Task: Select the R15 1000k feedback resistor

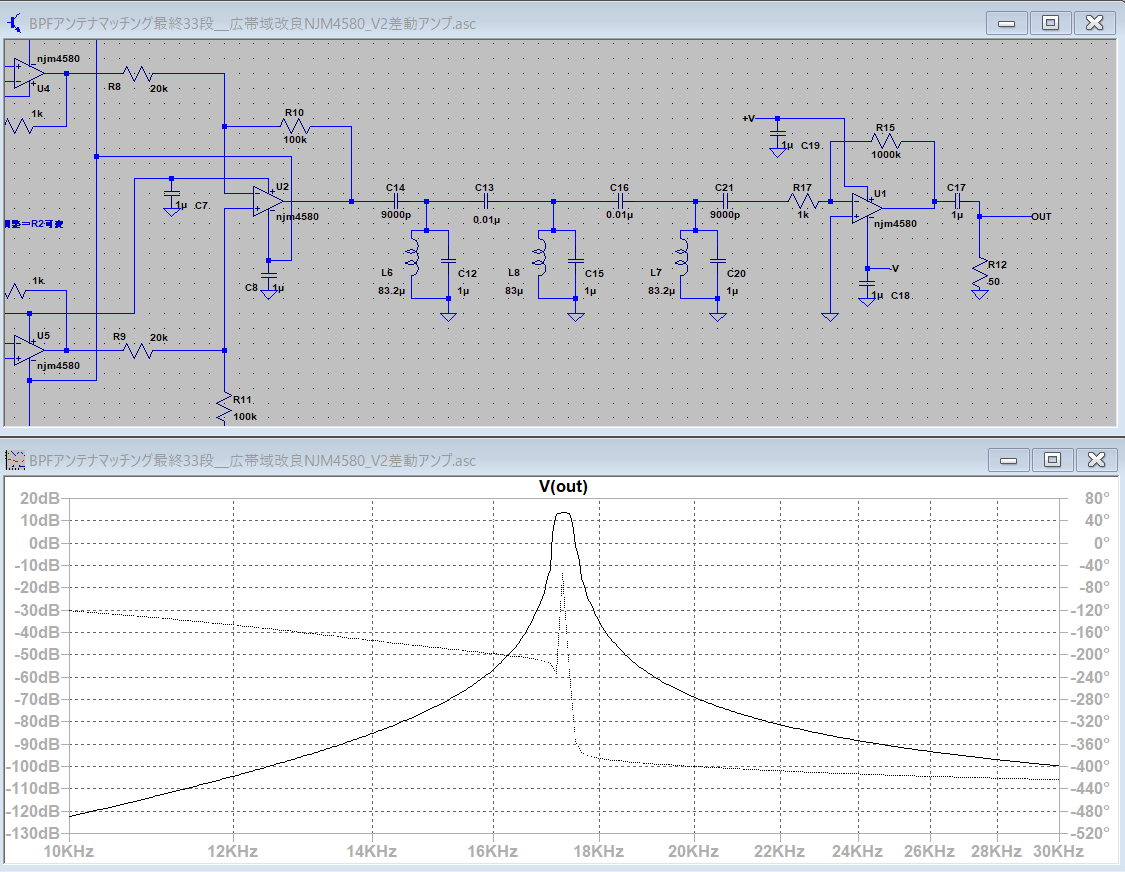Action: (x=886, y=142)
